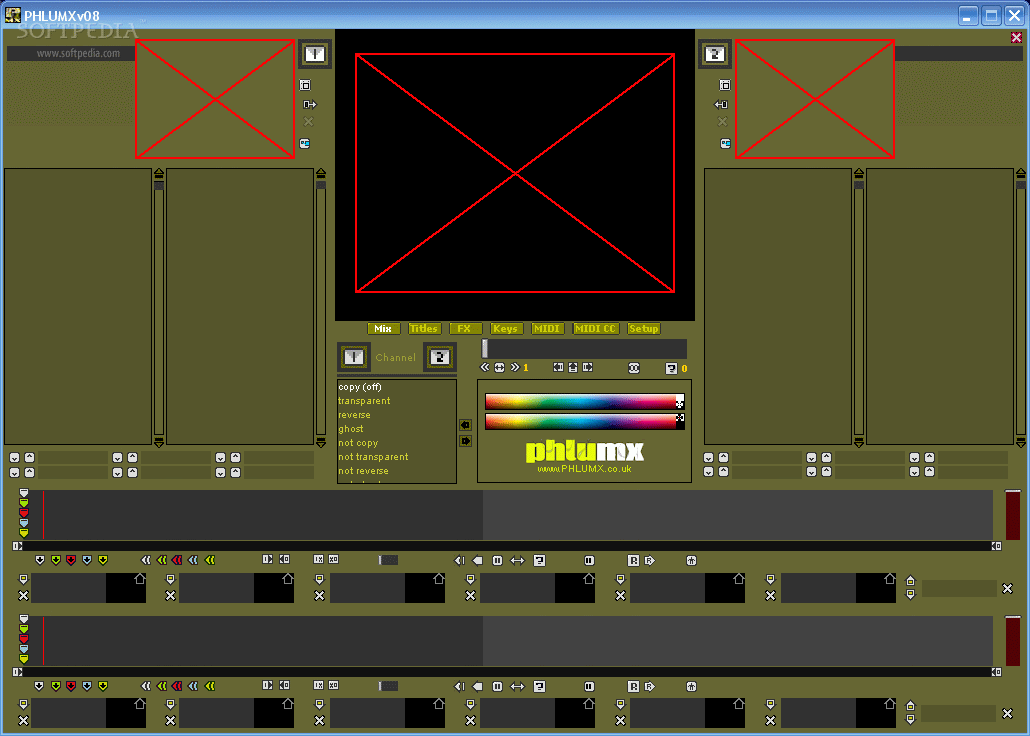Viewport: 1030px width, 736px height.
Task: Pause playback under the lower timeline
Action: 497,687
